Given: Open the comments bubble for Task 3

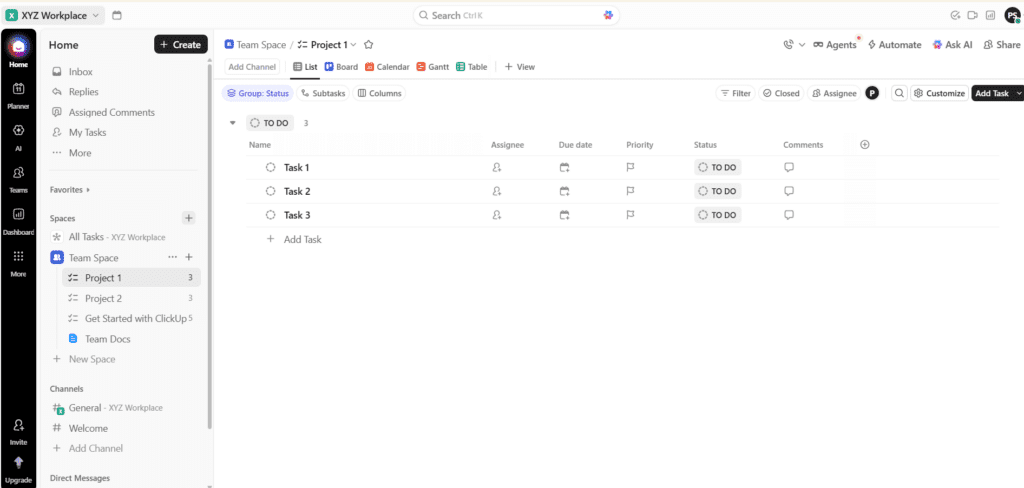Looking at the screenshot, I should (789, 215).
